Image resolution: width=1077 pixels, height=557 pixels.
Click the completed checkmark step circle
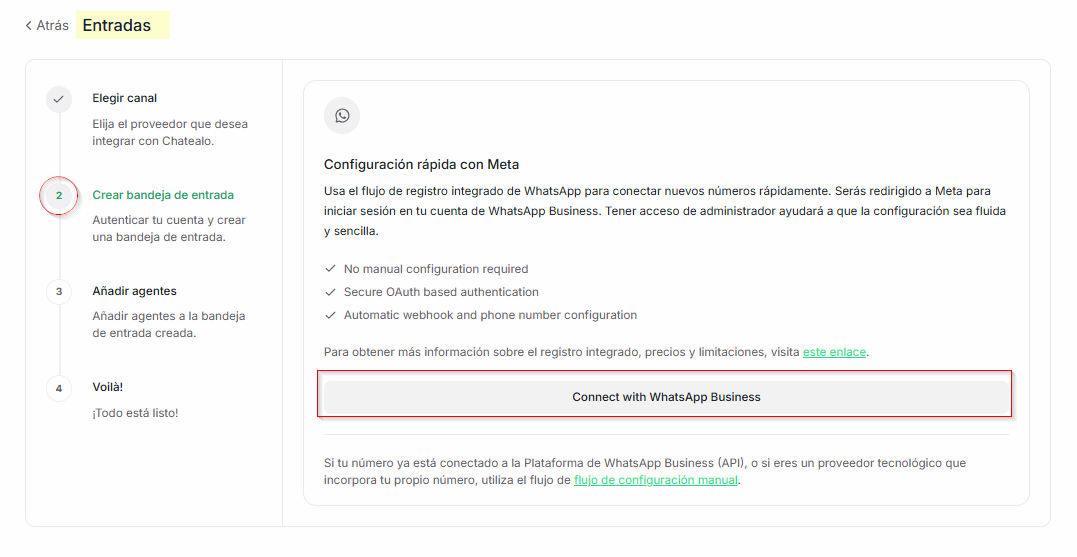pos(59,99)
